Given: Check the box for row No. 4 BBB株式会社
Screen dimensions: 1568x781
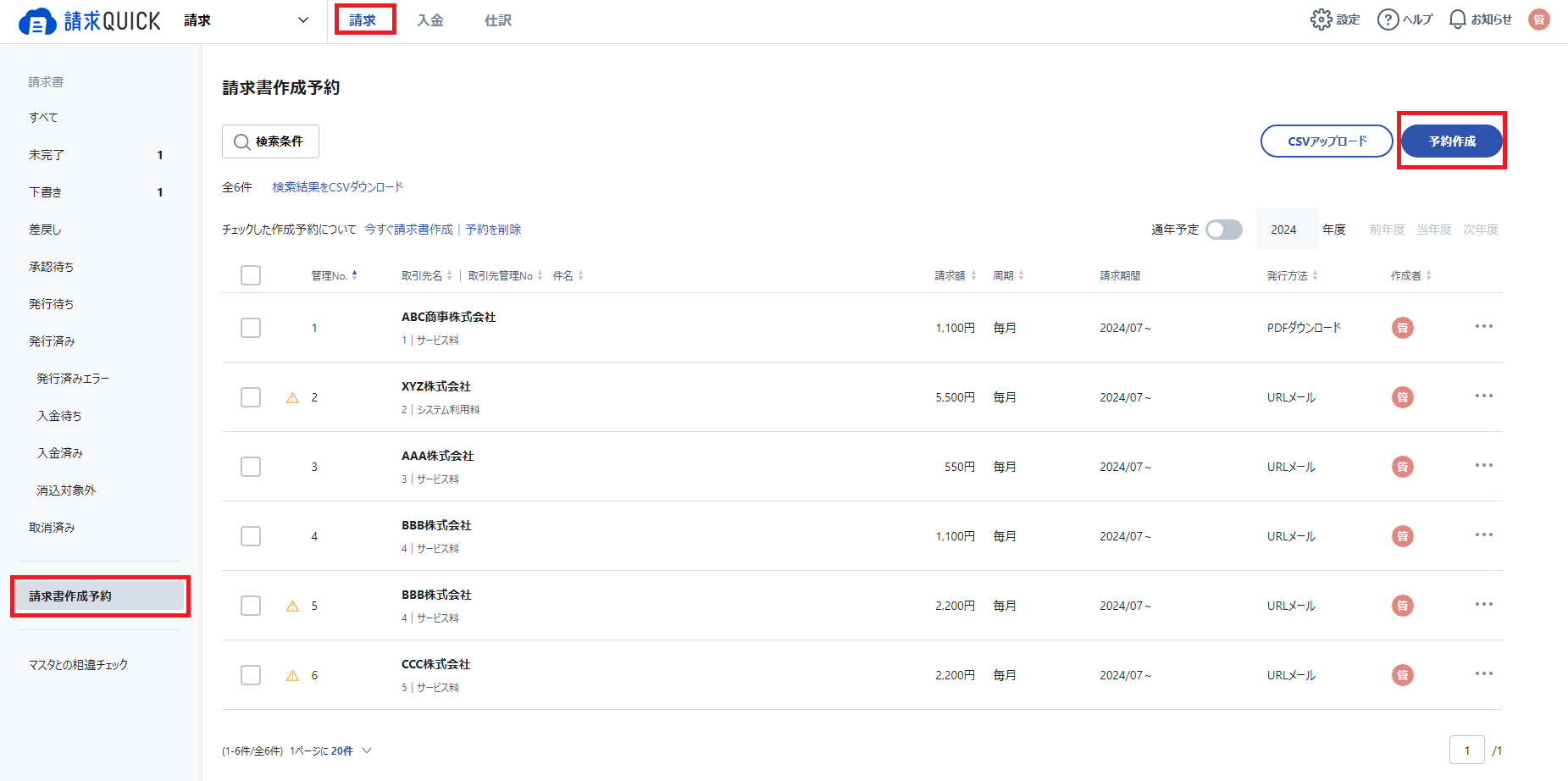Looking at the screenshot, I should tap(251, 536).
